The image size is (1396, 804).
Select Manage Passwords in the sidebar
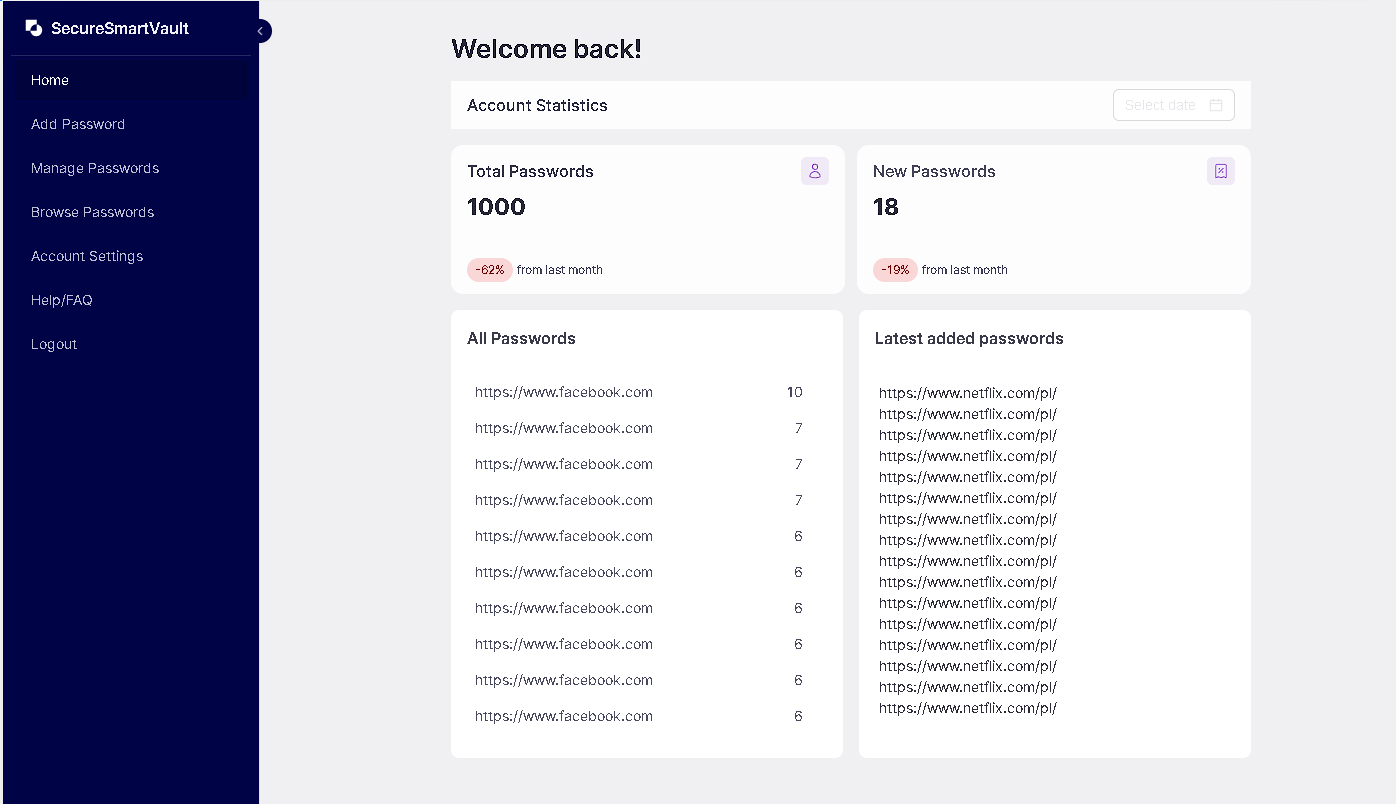coord(95,168)
